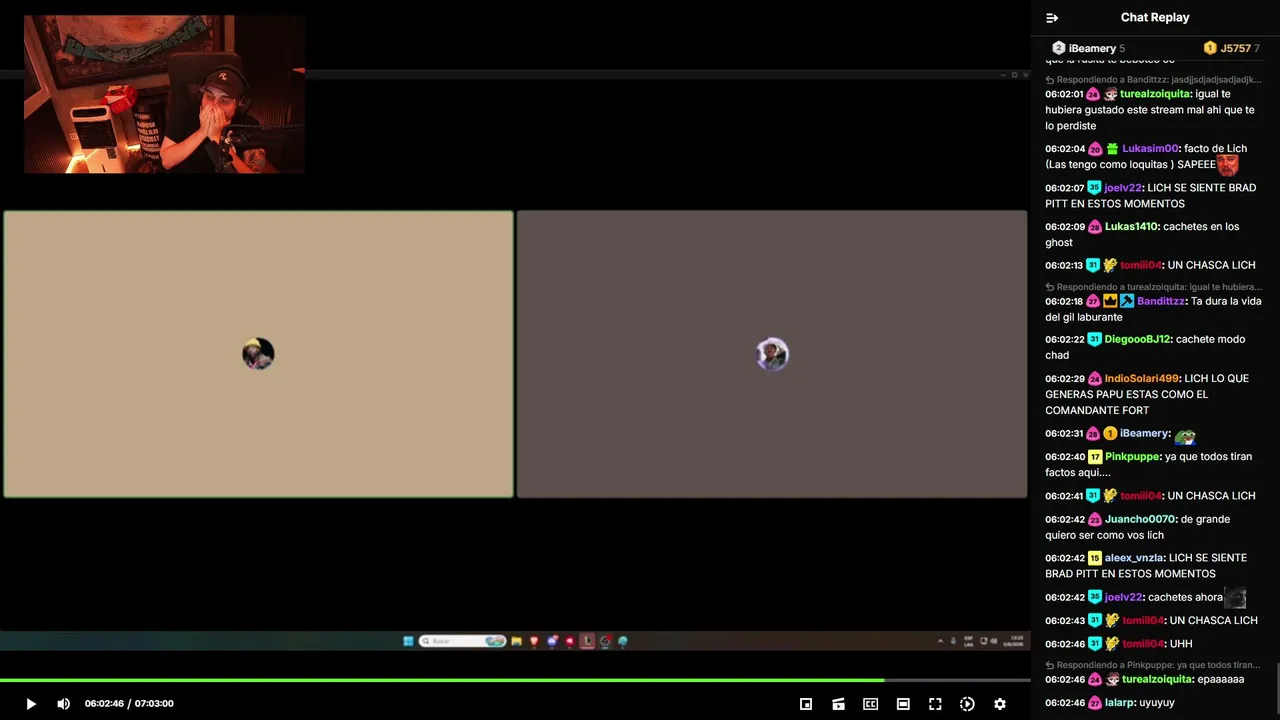
Task: Open tomiii04 username at 06:02:13
Action: 1141,266
